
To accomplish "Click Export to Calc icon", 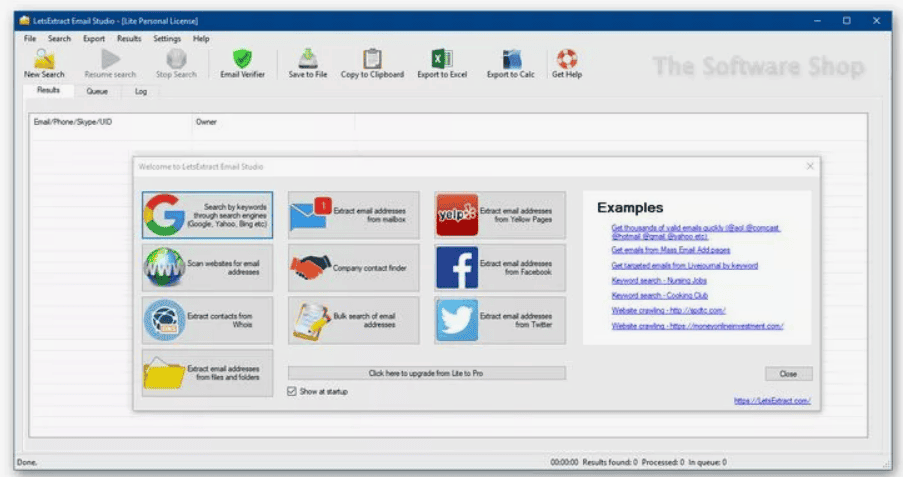I will (x=510, y=63).
